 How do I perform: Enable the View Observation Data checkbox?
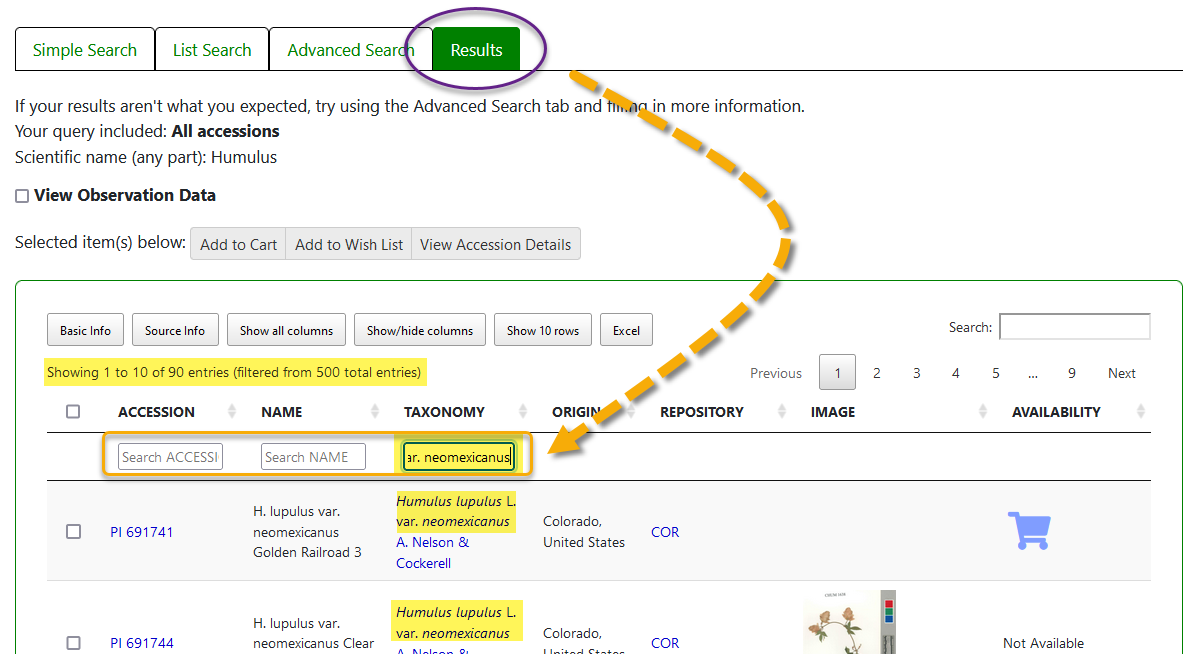(x=22, y=197)
